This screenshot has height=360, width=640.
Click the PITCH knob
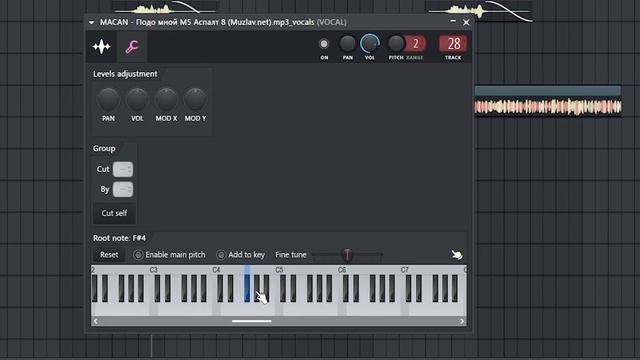pyautogui.click(x=395, y=44)
